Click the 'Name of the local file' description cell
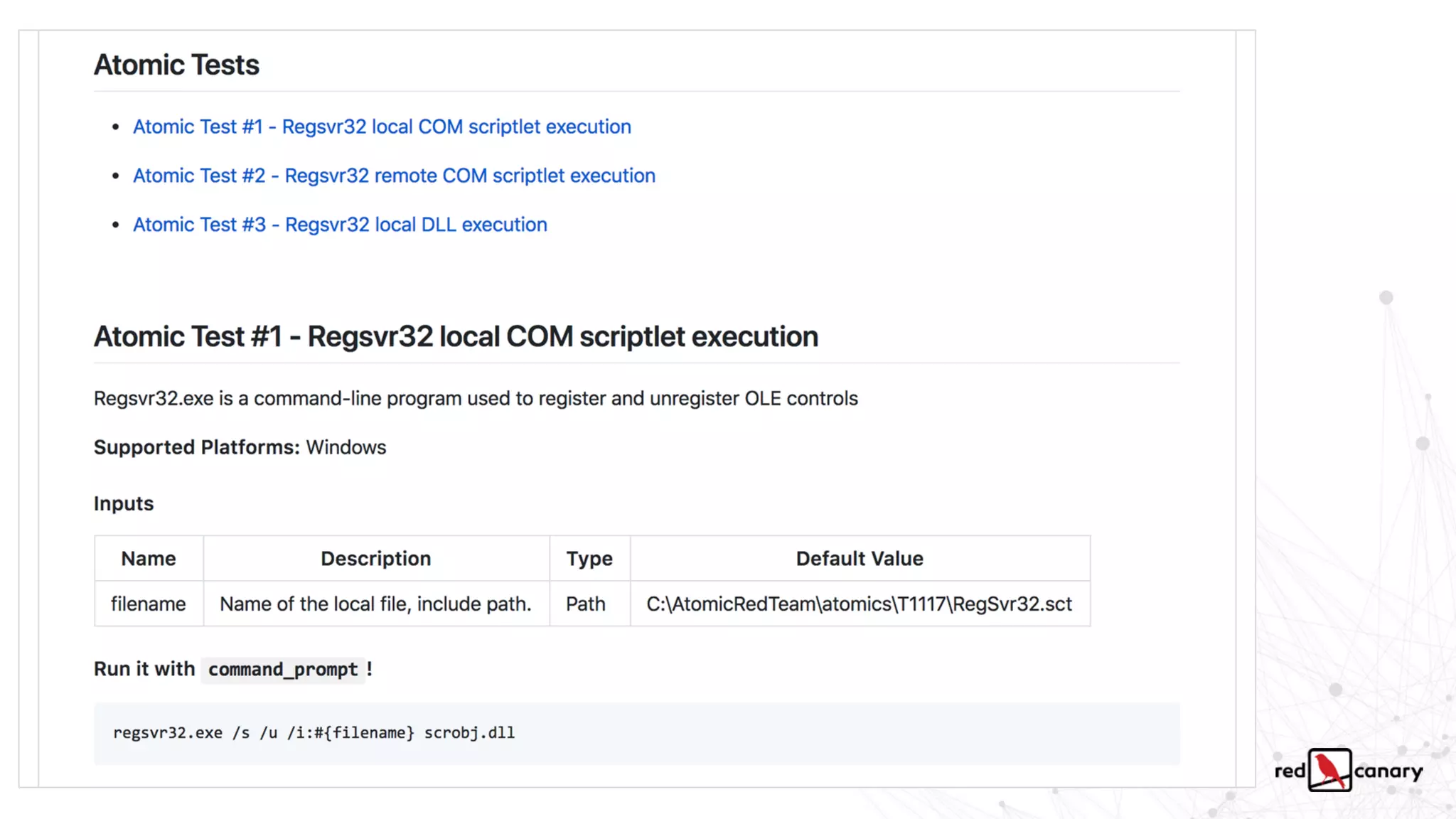The height and width of the screenshot is (819, 1456). (x=375, y=604)
